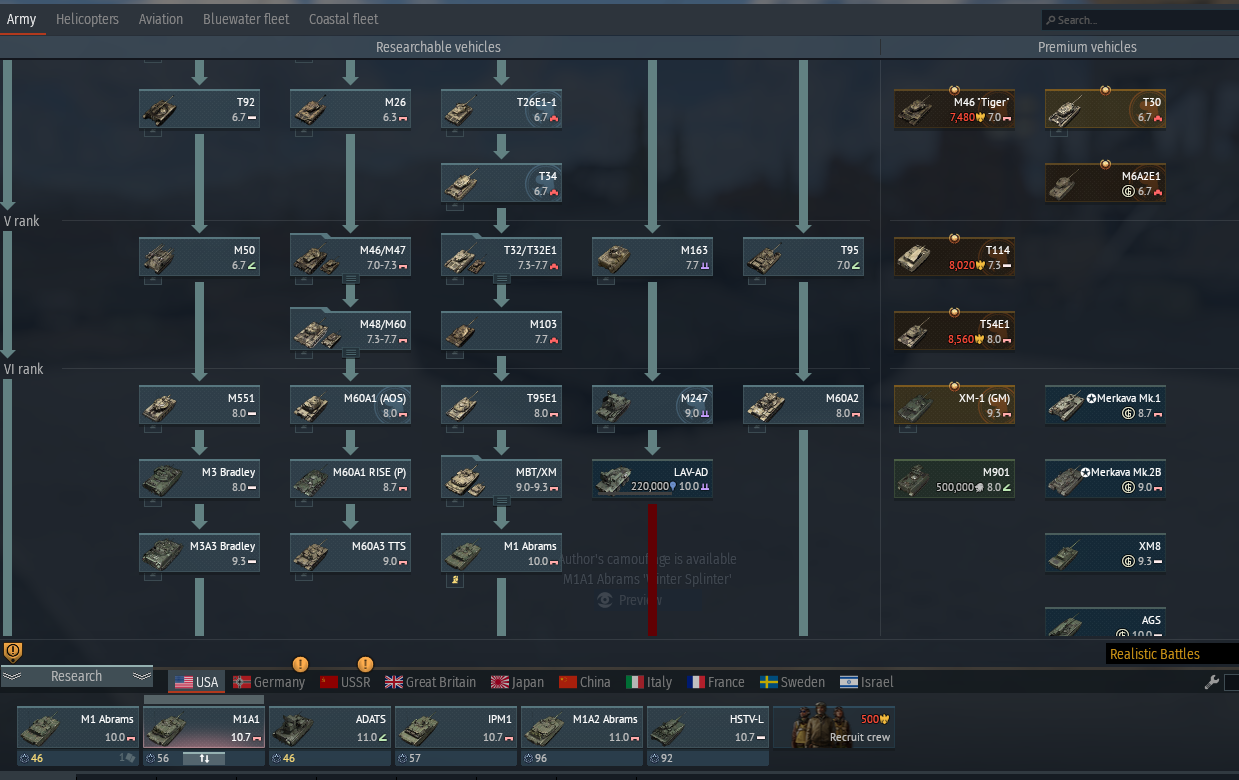Select the M551 light tank
Screen dimensions: 1239x780
(199, 405)
